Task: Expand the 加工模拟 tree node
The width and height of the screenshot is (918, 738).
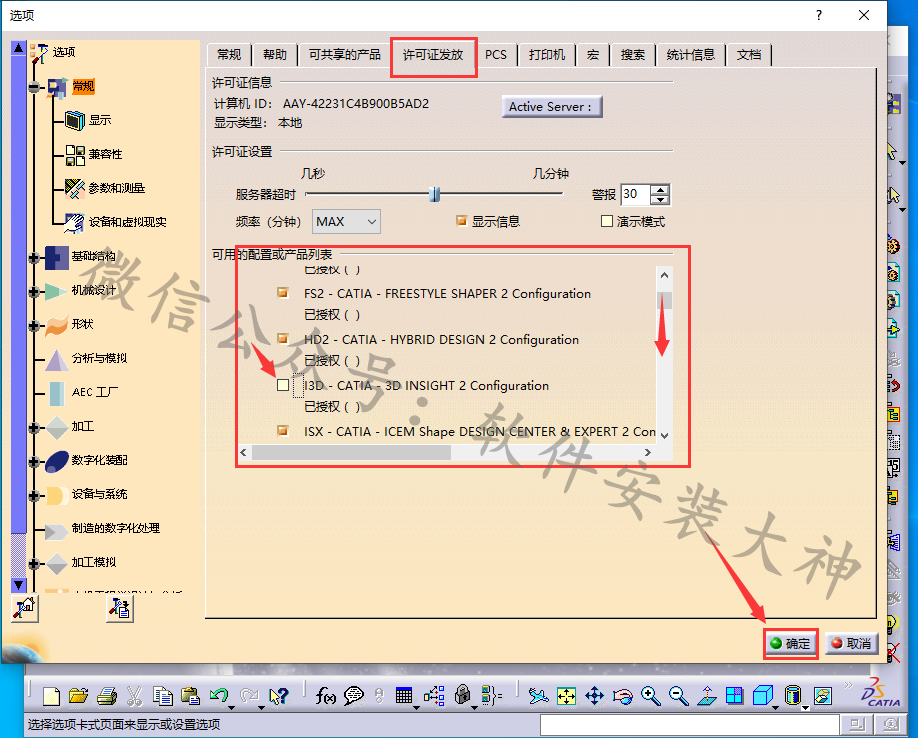Action: click(34, 563)
